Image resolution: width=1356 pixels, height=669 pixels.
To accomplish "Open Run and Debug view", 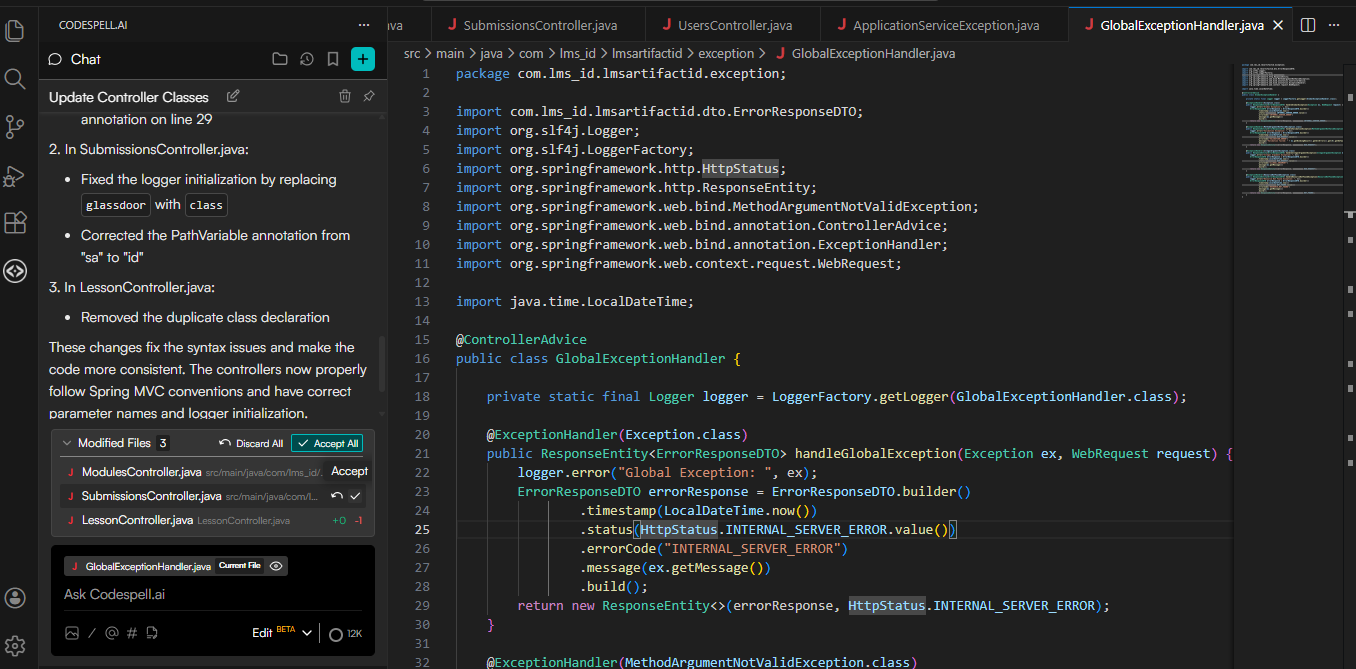I will click(x=15, y=175).
